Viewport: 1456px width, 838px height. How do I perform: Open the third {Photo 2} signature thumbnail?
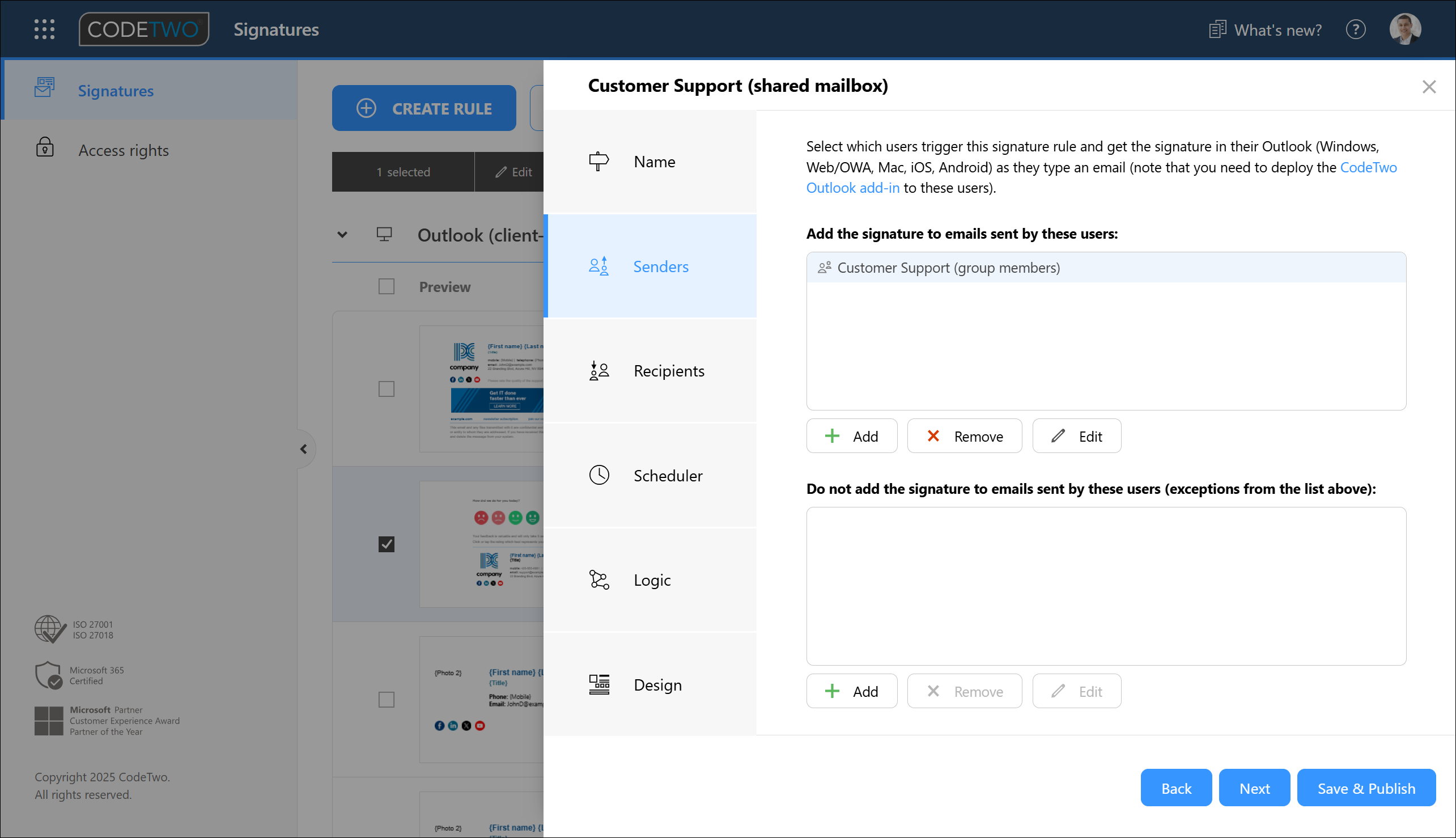tap(482, 699)
